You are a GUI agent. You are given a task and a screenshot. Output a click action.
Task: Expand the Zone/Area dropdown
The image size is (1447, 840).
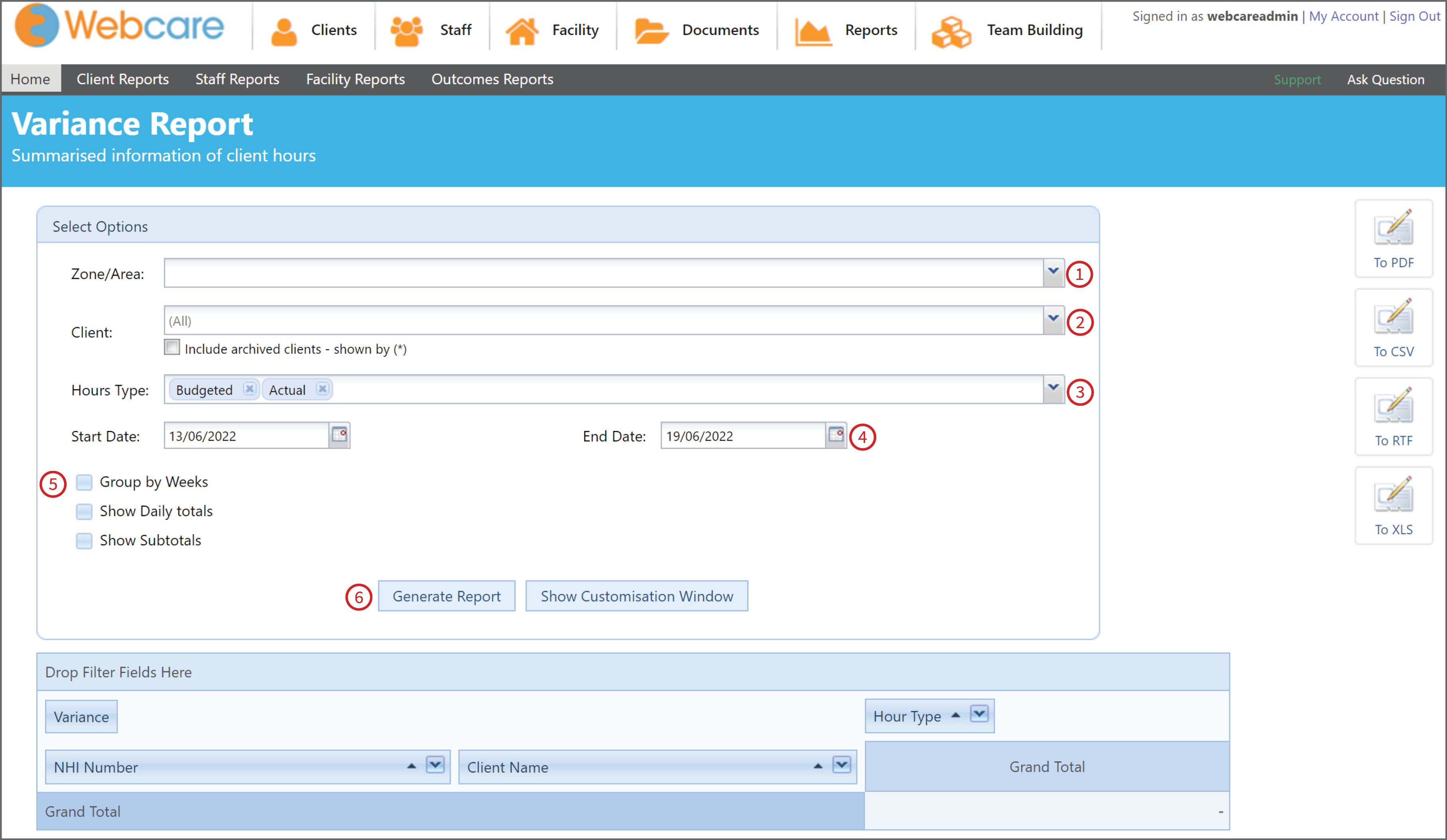click(x=1053, y=272)
